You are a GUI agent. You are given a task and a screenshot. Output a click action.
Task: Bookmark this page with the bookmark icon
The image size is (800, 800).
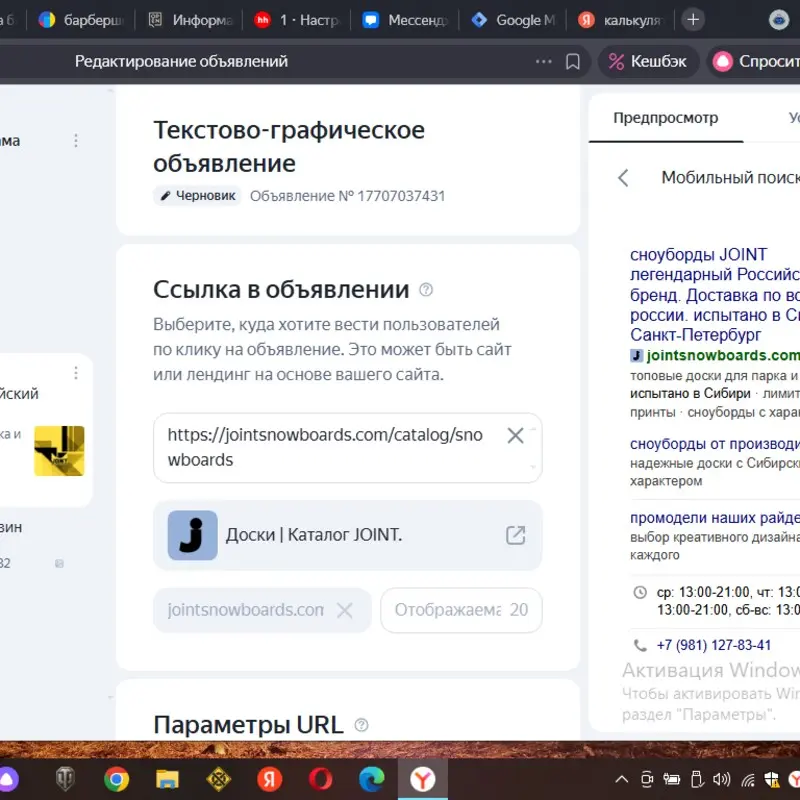coord(572,62)
